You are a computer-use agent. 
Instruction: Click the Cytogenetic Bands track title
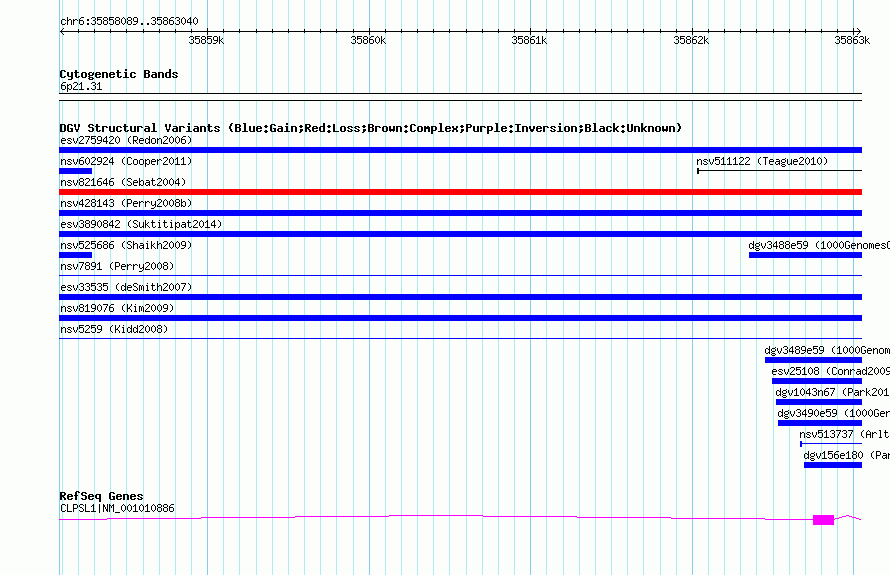[119, 74]
